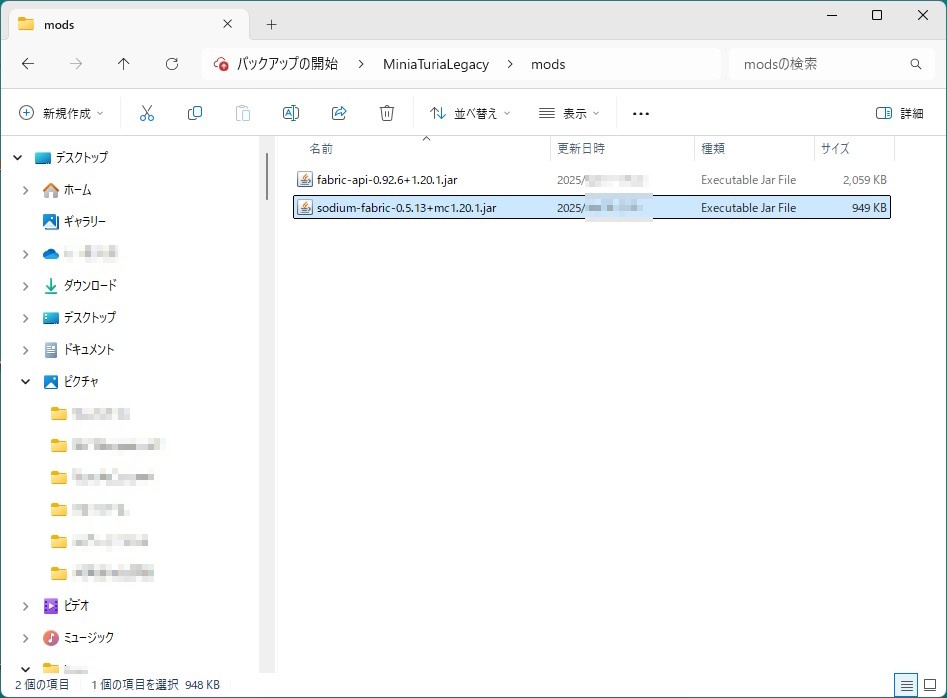The height and width of the screenshot is (698, 947).
Task: Click the search magnifier icon
Action: (x=916, y=64)
